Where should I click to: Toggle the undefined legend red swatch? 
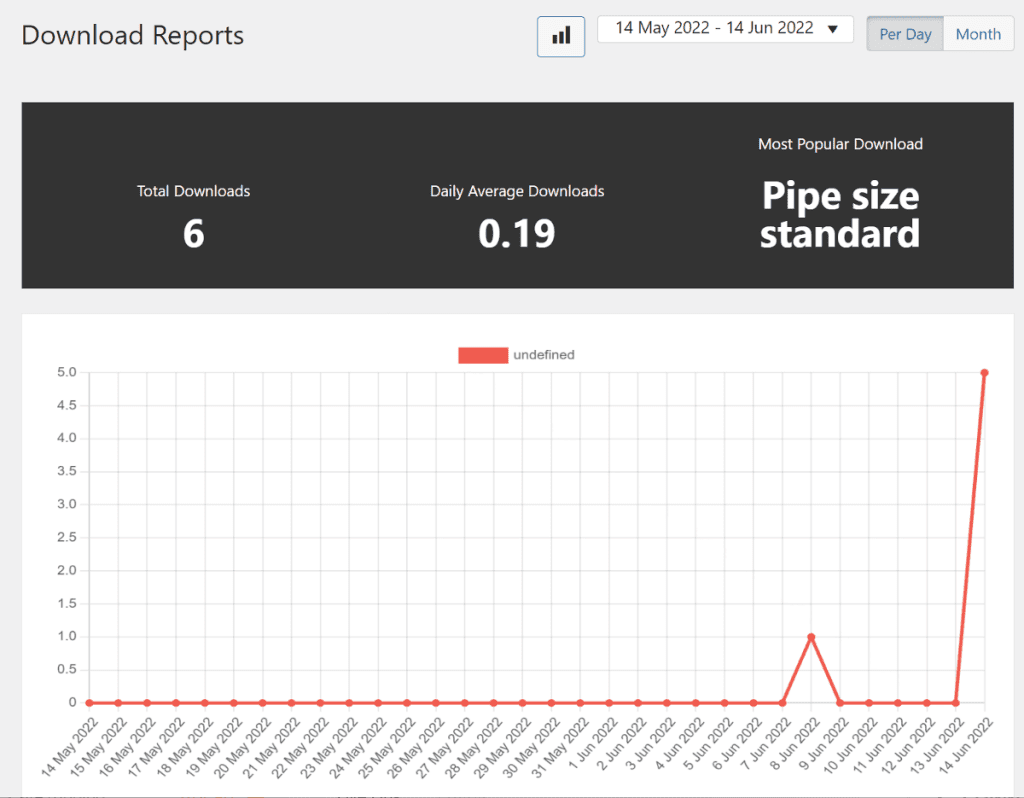(x=483, y=355)
